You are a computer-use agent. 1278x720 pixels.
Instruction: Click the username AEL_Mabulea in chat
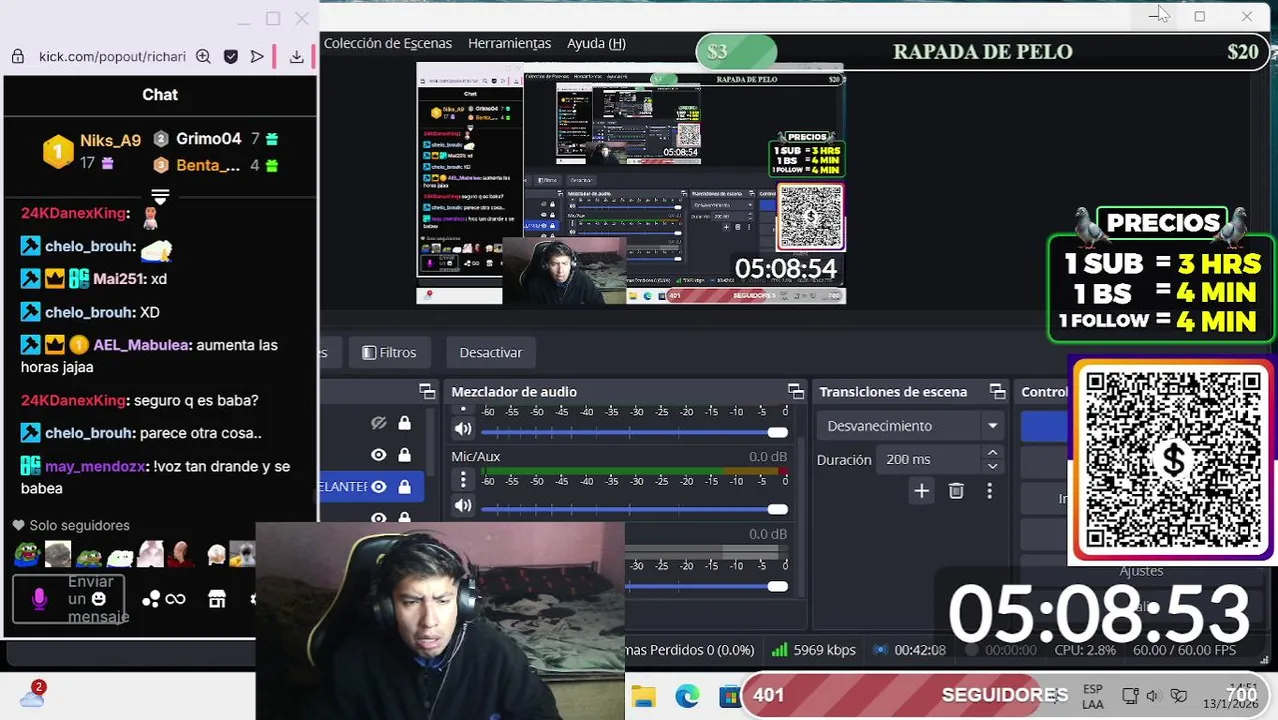(x=141, y=345)
